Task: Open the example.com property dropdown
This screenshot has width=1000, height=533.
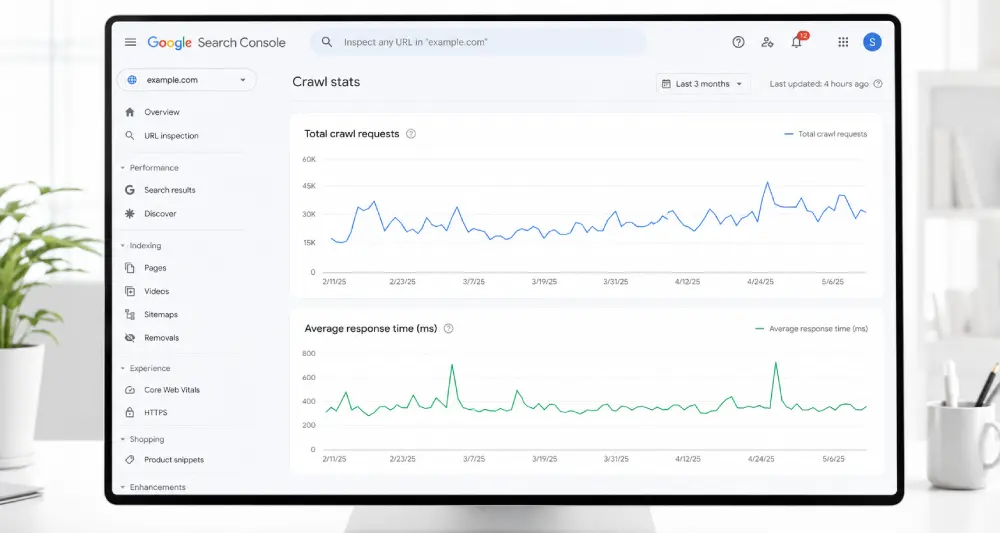Action: click(187, 80)
